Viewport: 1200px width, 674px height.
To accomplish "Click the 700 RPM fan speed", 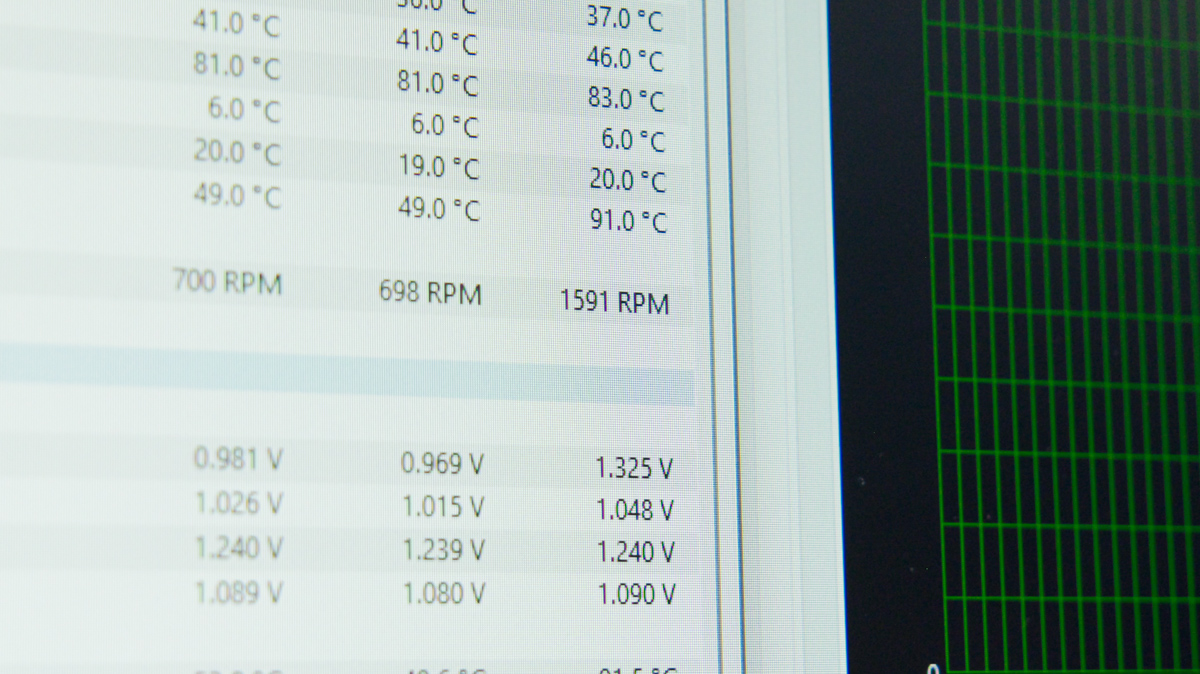I will point(228,283).
